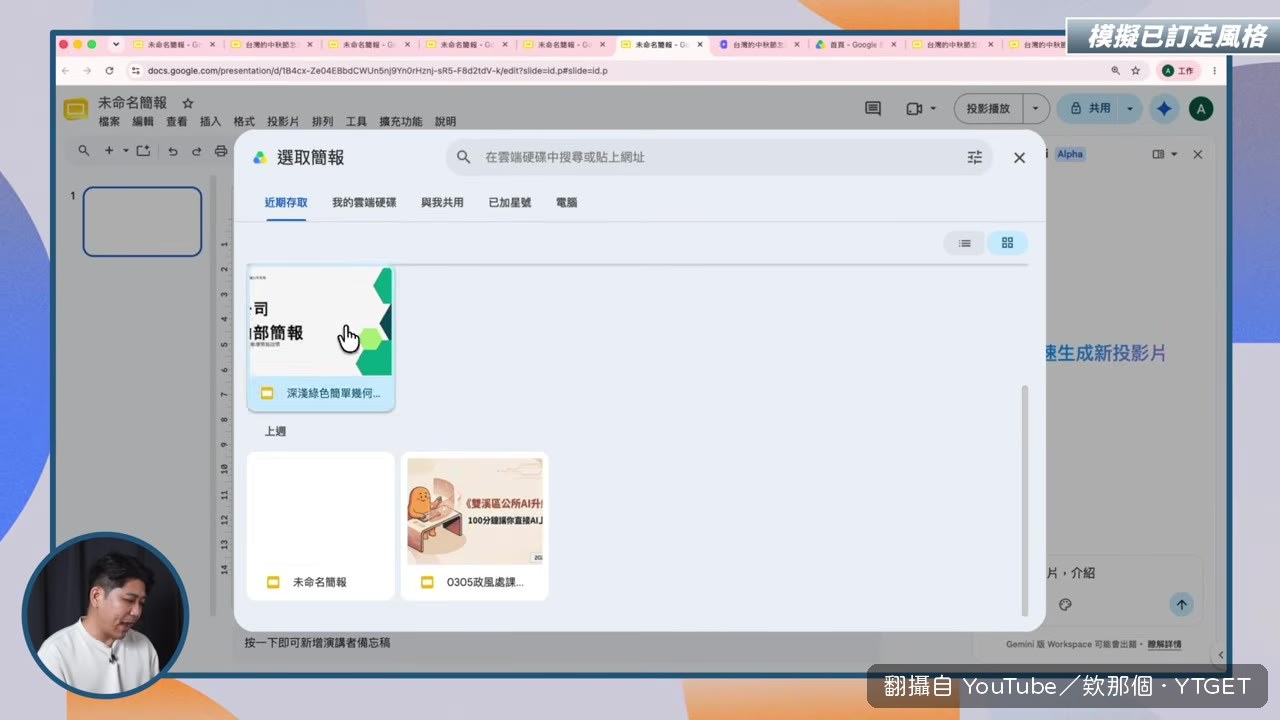Undo the last action

[x=173, y=151]
